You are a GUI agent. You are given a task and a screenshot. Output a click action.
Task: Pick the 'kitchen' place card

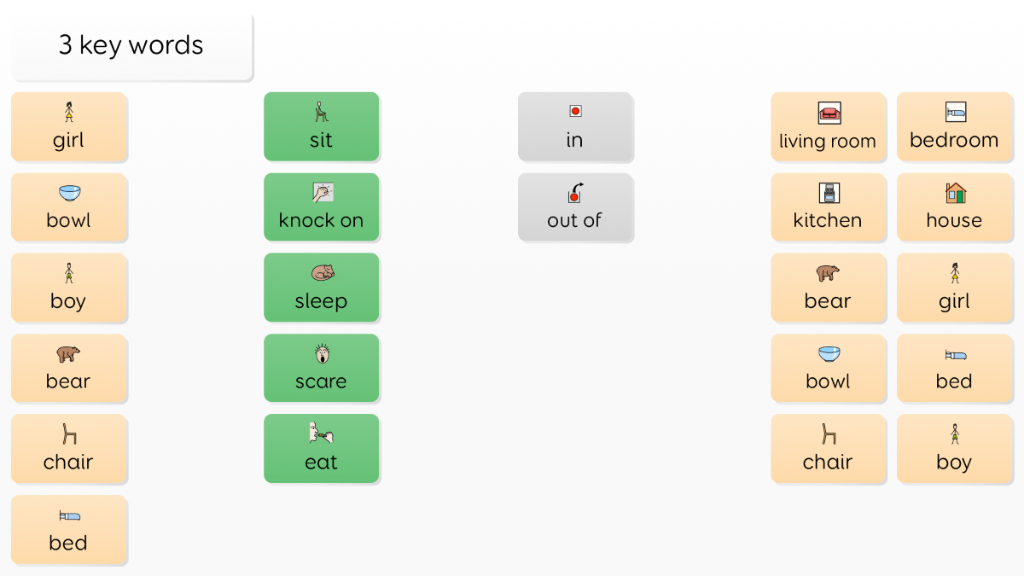click(x=828, y=207)
